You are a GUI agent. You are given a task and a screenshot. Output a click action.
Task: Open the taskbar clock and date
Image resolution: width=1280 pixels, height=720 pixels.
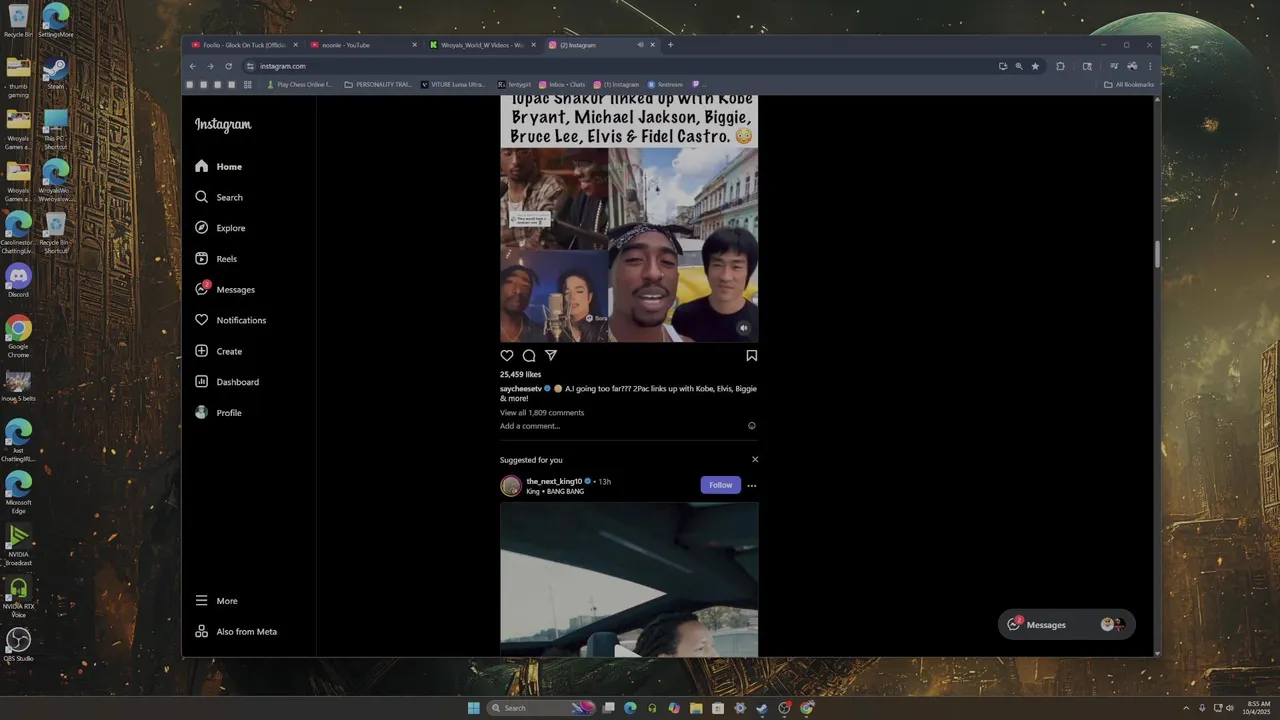[1258, 708]
